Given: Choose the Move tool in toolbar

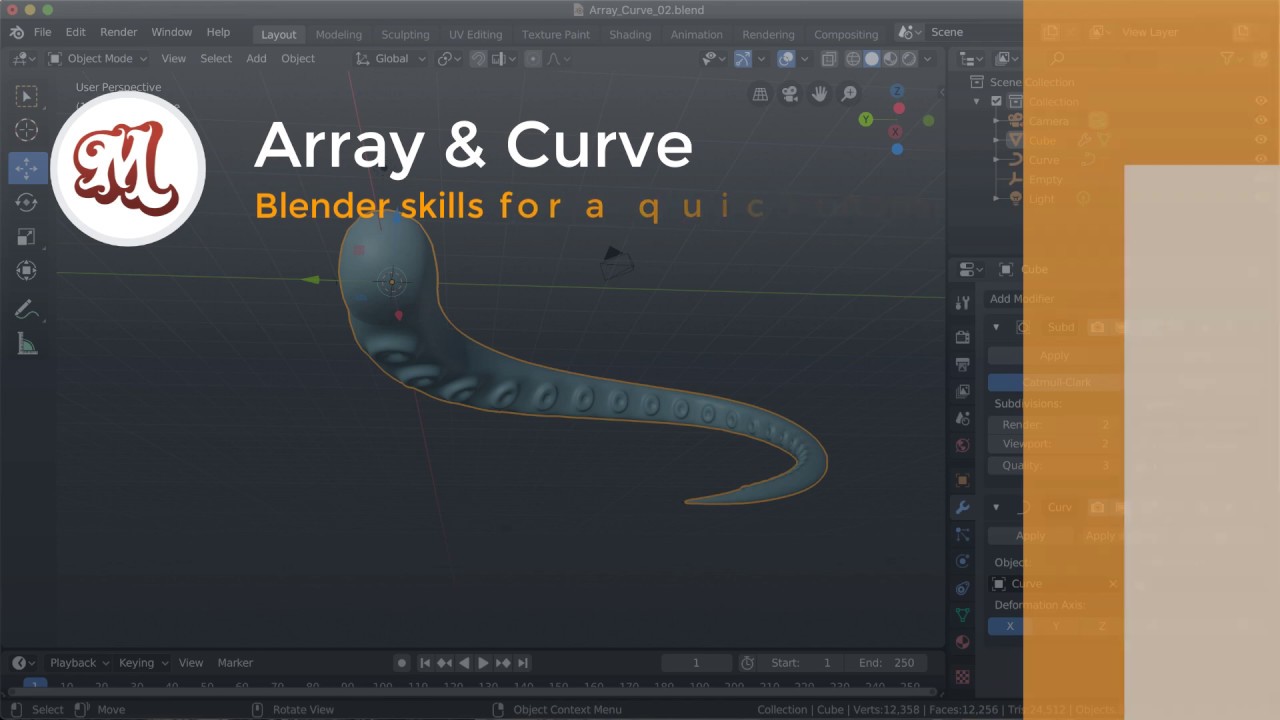Looking at the screenshot, I should pyautogui.click(x=27, y=168).
